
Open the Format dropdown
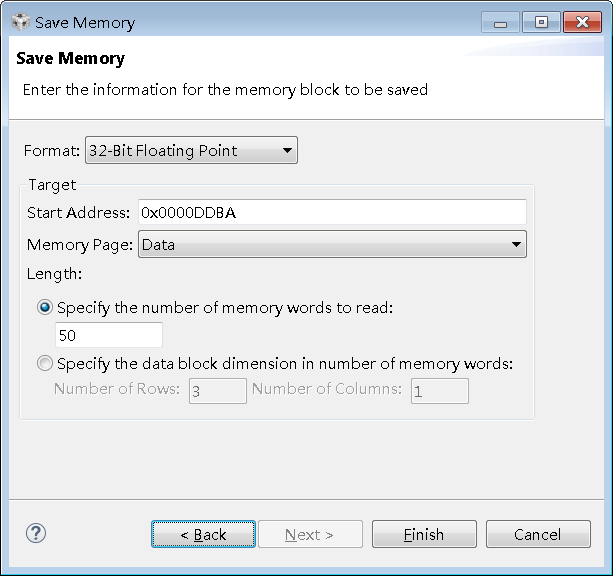click(191, 151)
